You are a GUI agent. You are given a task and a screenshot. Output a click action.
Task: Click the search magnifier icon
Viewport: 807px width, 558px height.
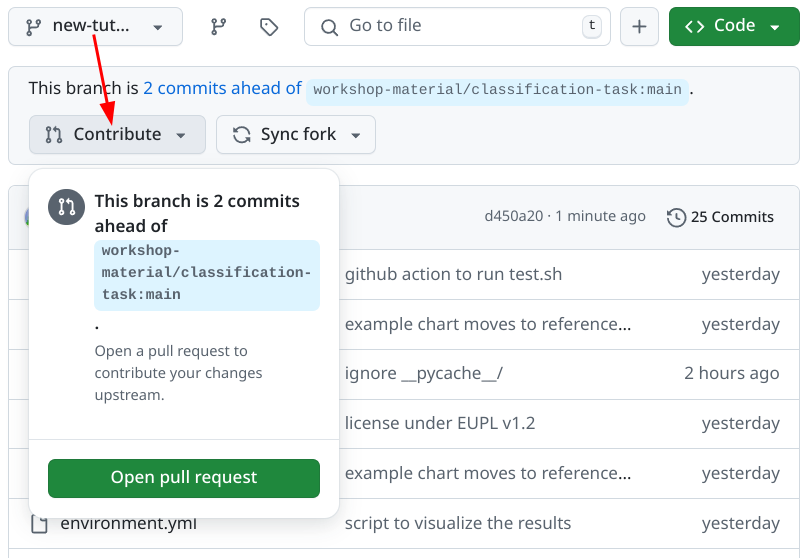click(x=329, y=27)
